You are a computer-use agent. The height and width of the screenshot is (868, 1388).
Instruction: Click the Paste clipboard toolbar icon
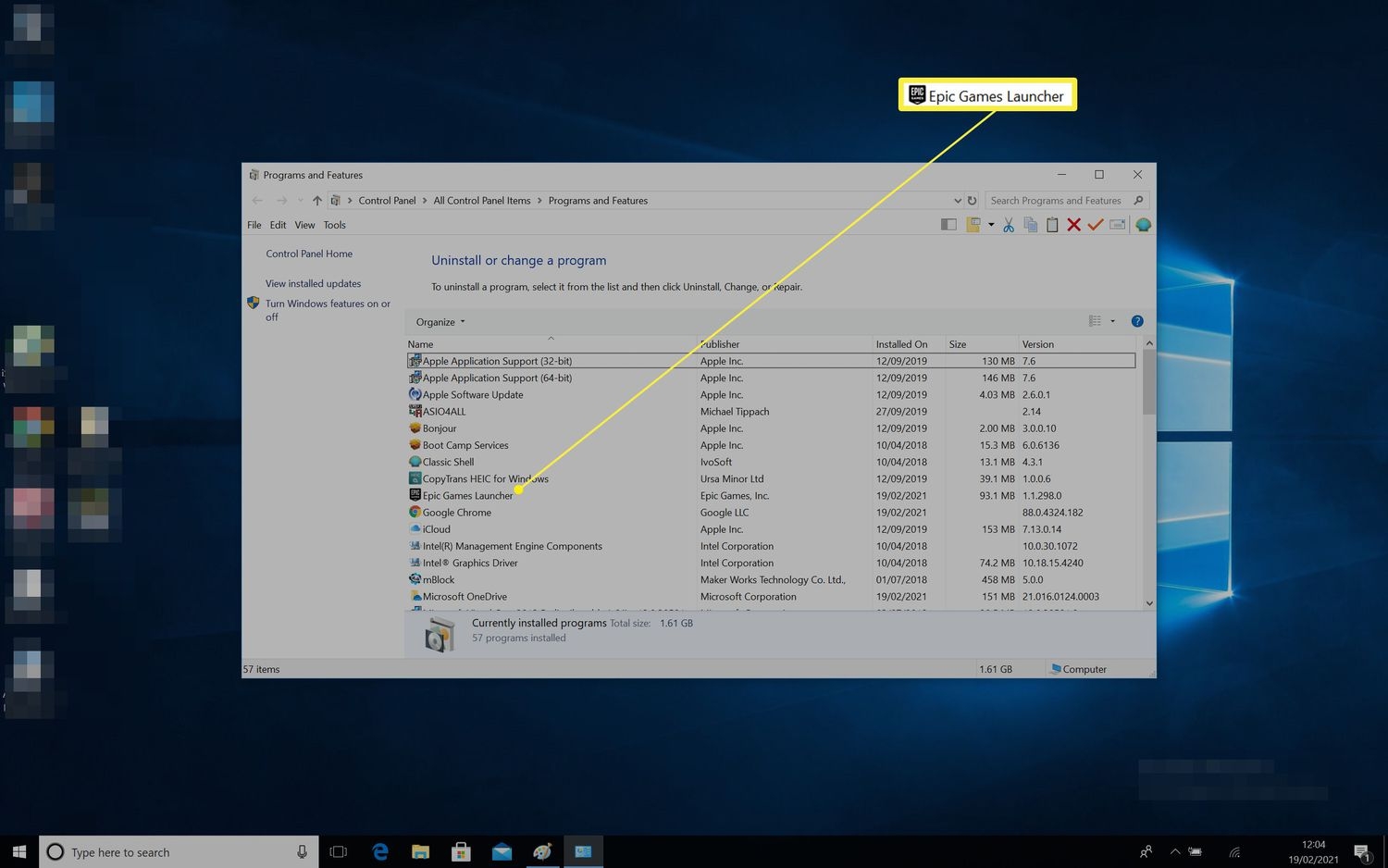tap(1052, 225)
